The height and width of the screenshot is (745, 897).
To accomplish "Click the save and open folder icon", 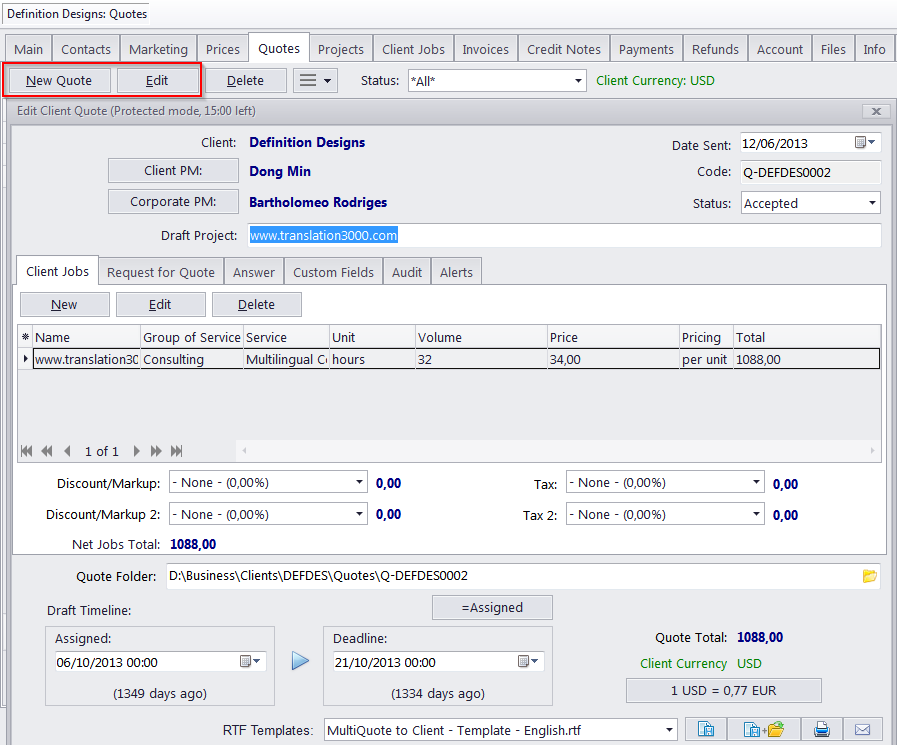I will click(764, 730).
